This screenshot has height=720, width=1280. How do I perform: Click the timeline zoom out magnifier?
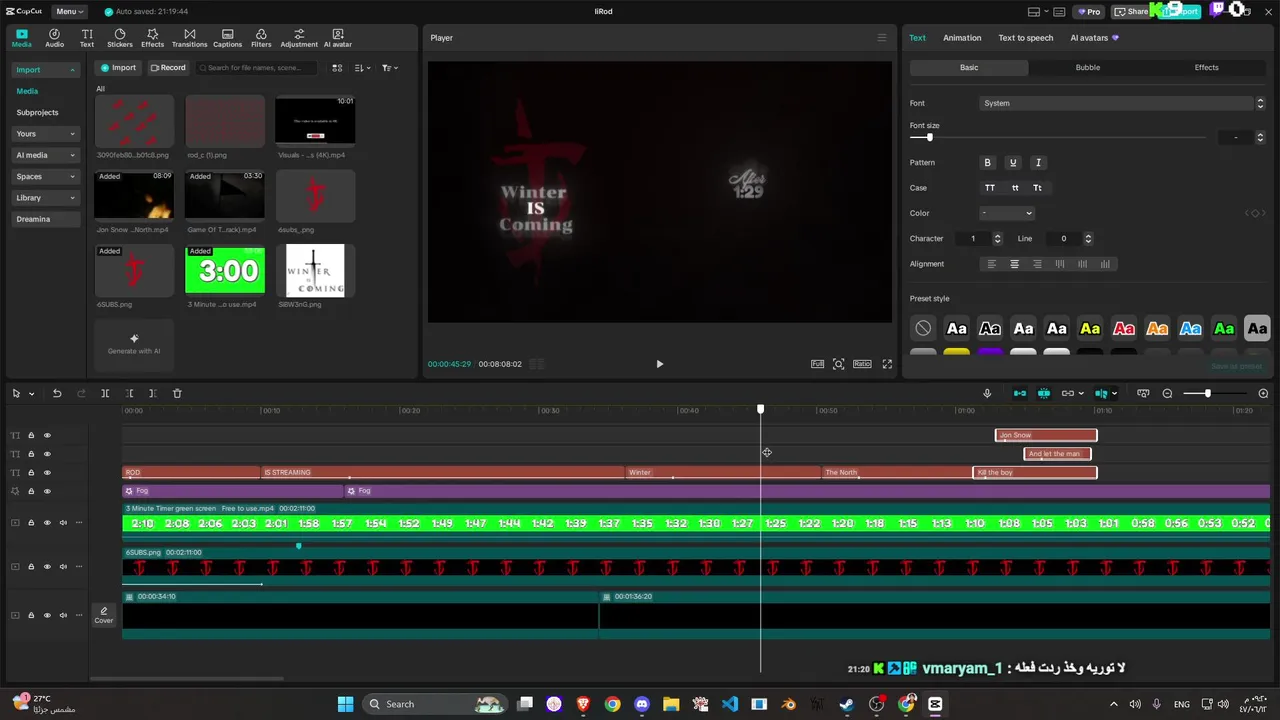1167,393
